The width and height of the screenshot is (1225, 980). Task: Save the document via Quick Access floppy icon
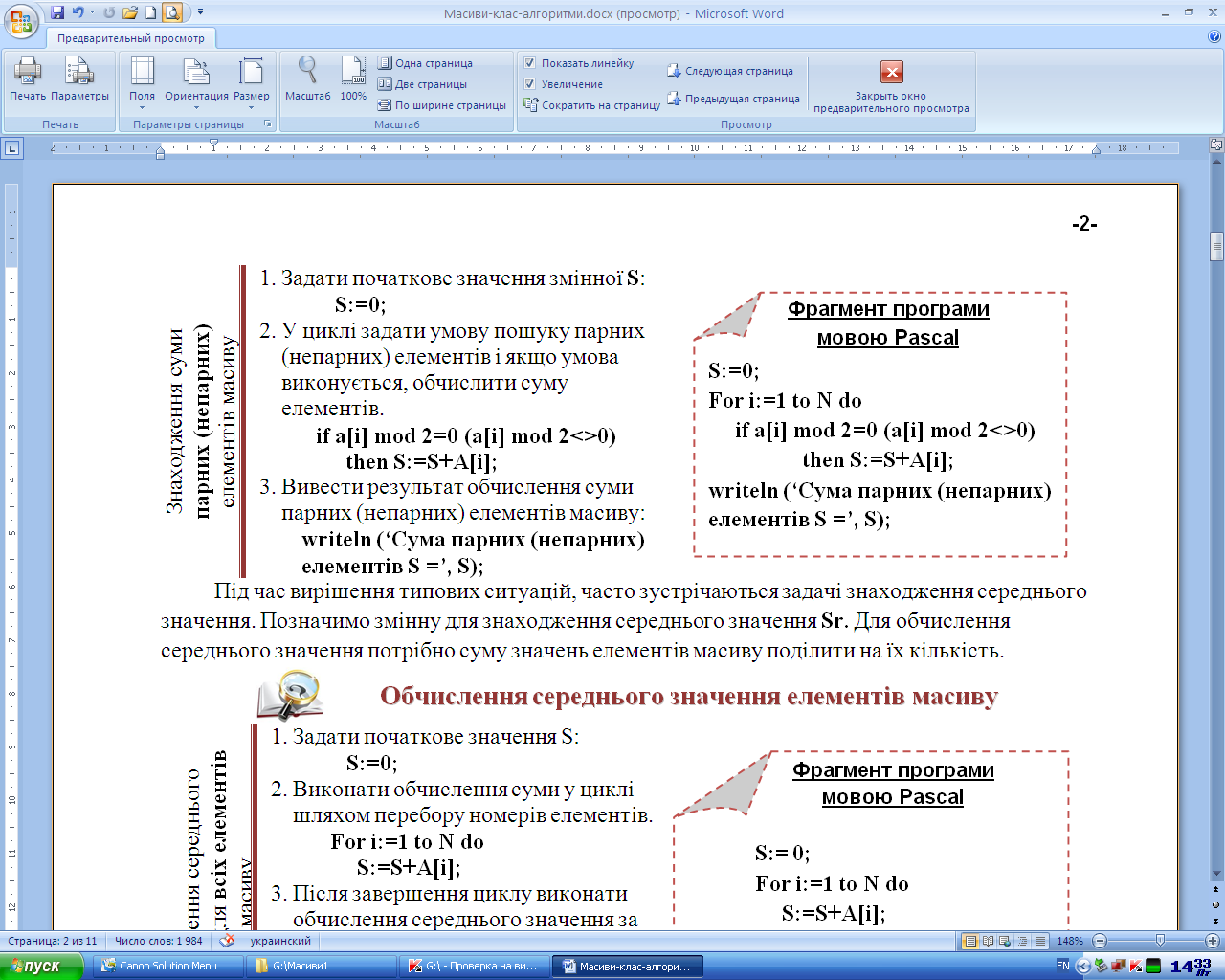pos(57,13)
